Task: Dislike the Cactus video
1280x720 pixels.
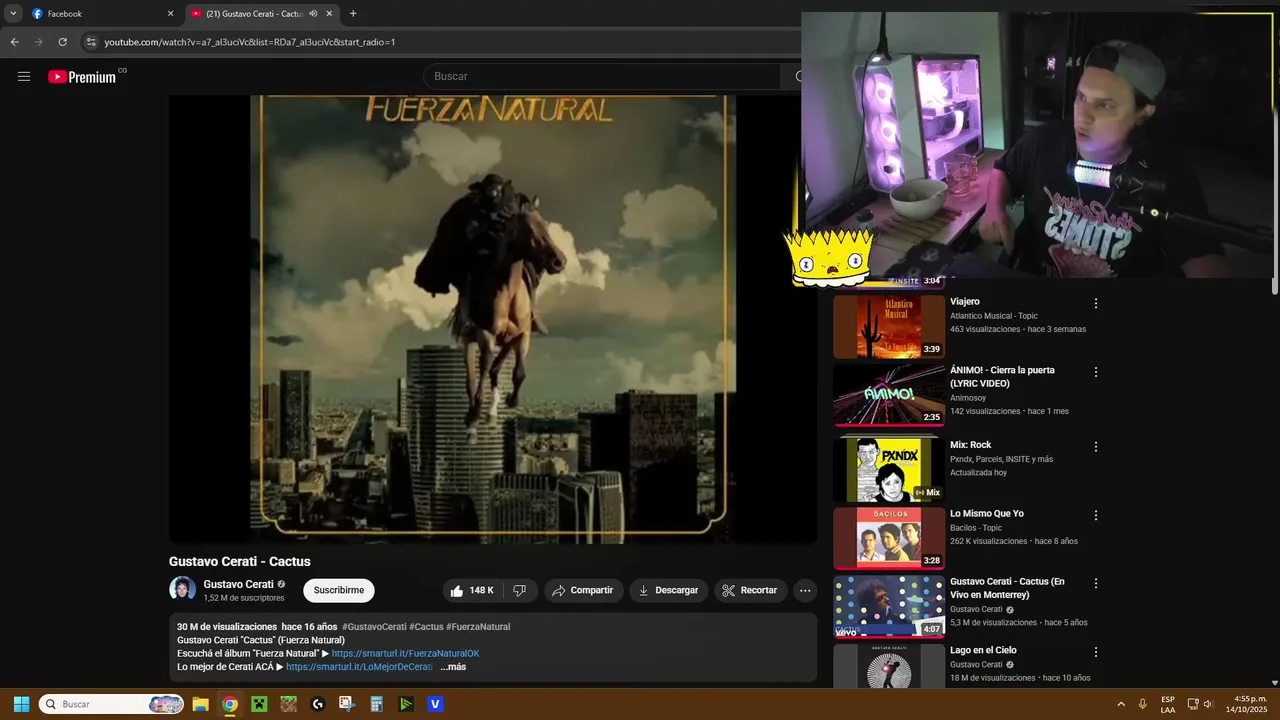Action: (520, 591)
